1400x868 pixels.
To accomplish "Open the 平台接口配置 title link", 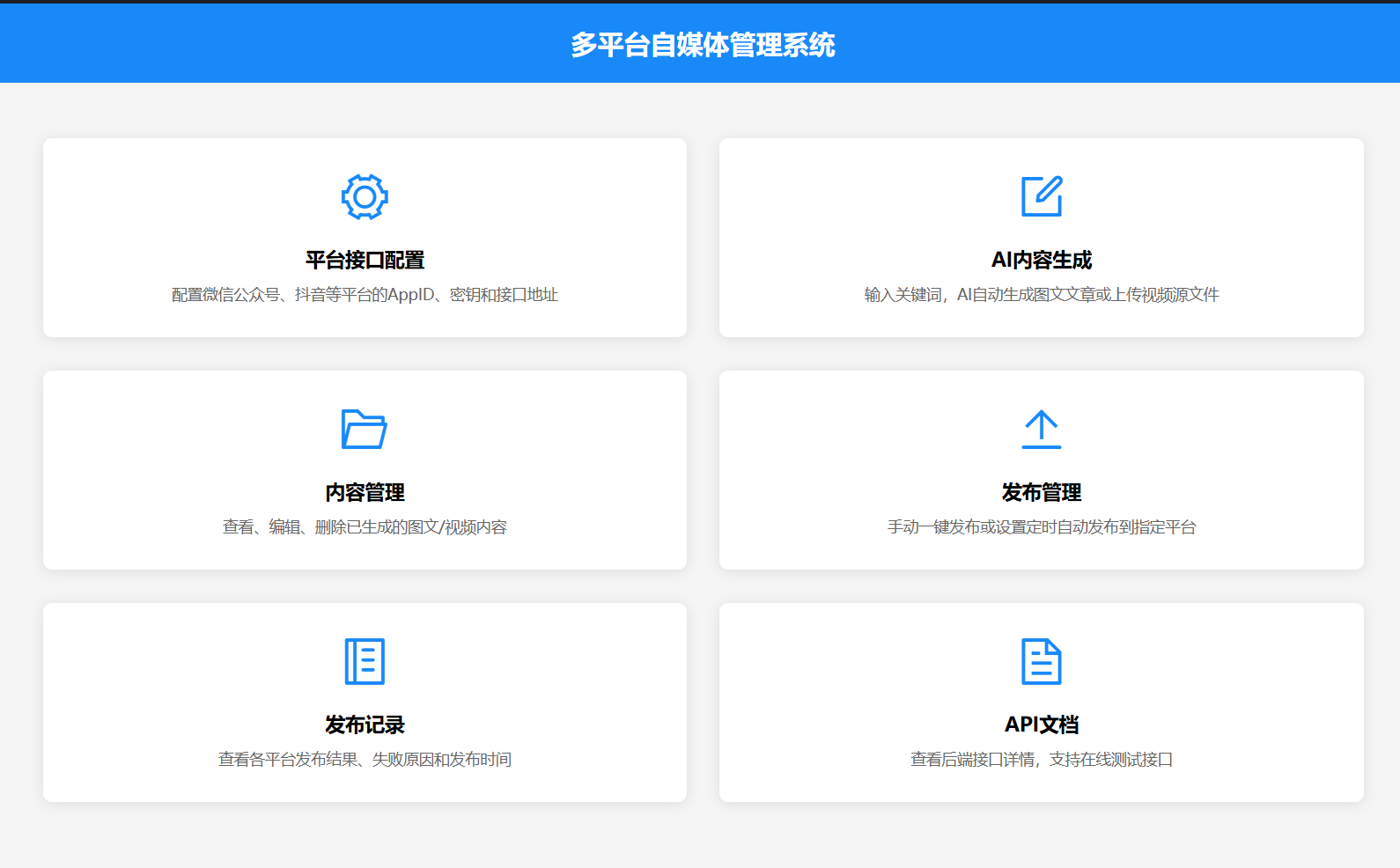I will (365, 260).
